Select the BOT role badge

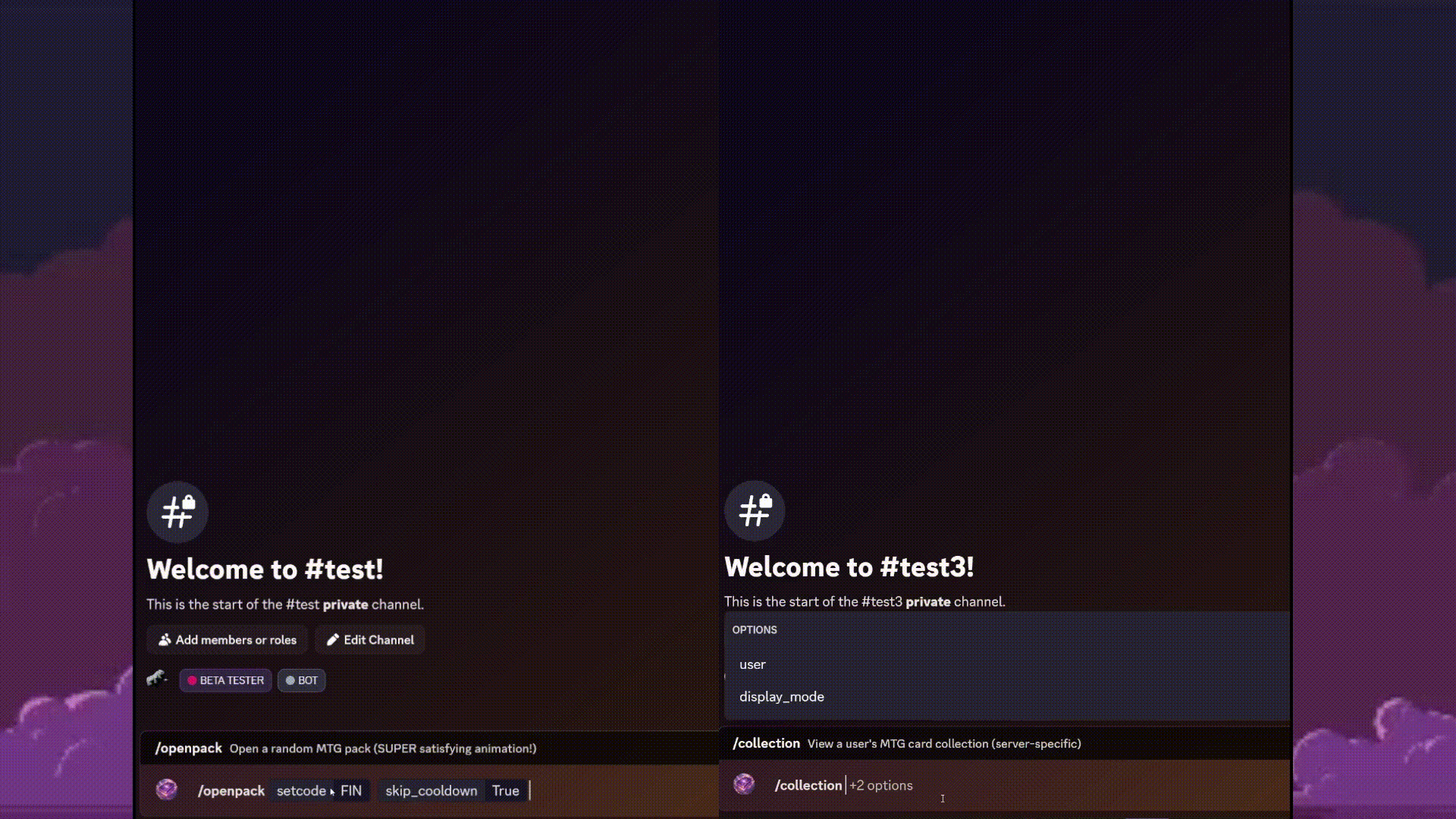[302, 680]
